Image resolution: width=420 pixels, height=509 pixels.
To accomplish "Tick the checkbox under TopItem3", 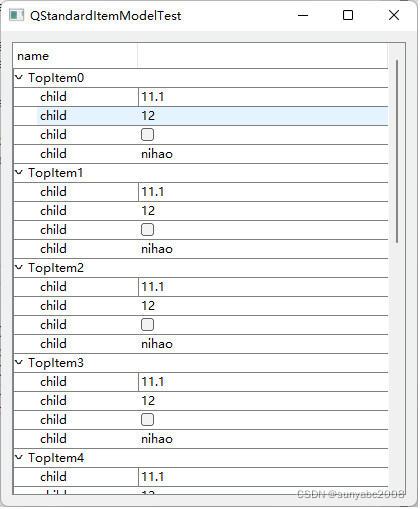I will click(x=147, y=420).
